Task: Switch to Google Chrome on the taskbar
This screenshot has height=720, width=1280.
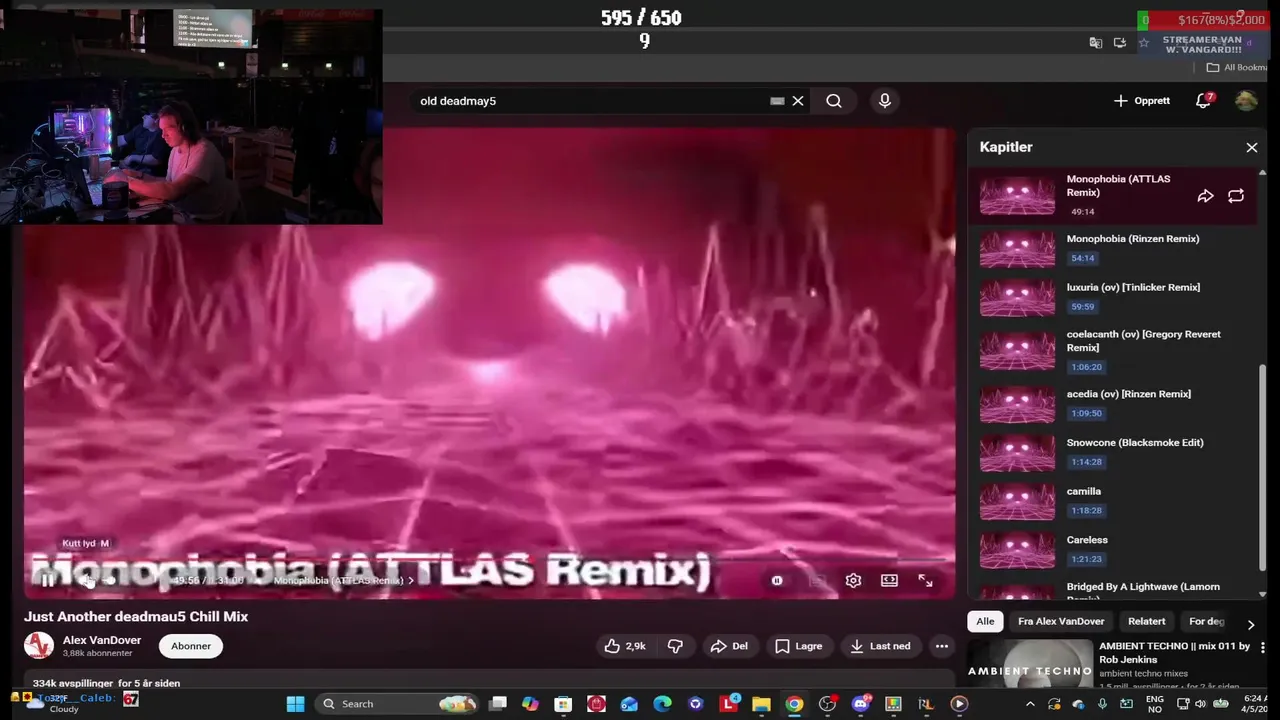Action: [x=794, y=704]
